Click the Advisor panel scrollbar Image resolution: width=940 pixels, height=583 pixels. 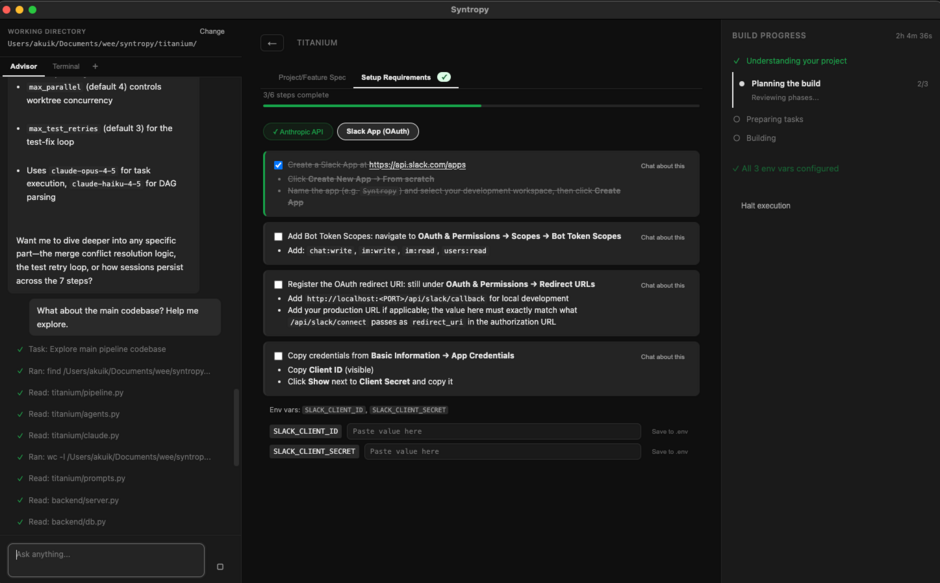point(236,427)
